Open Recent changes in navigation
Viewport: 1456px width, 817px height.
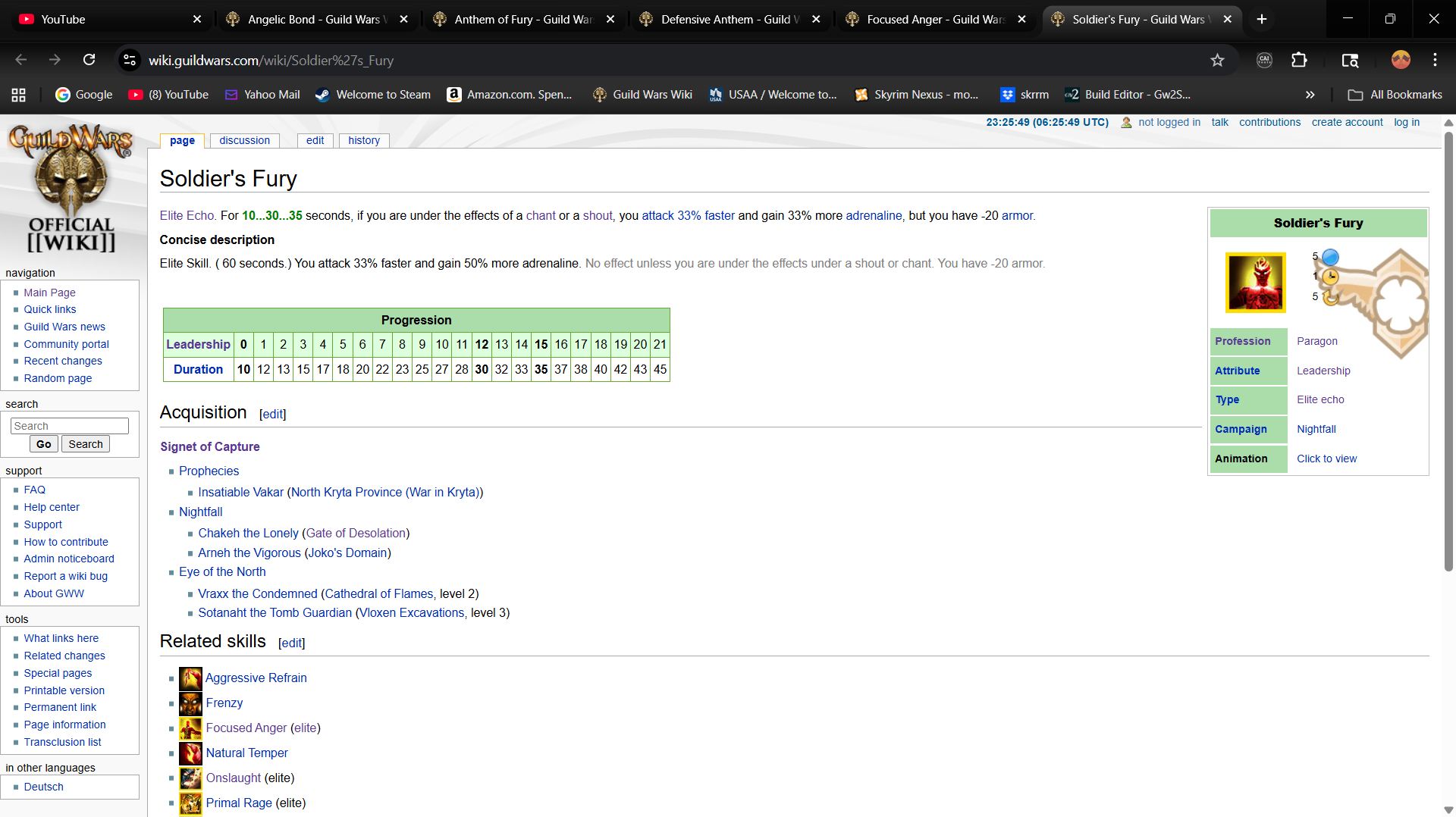(62, 361)
